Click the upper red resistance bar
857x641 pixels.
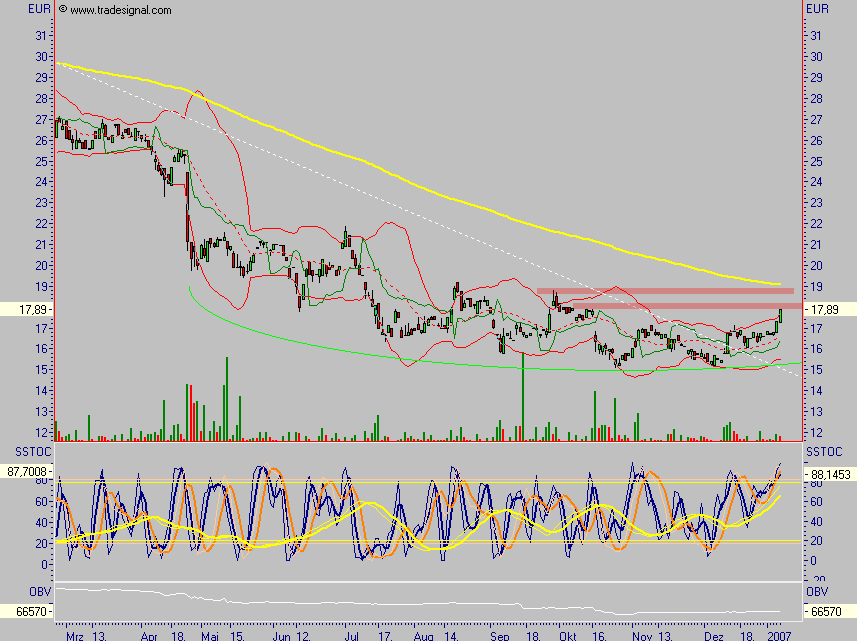click(x=664, y=291)
